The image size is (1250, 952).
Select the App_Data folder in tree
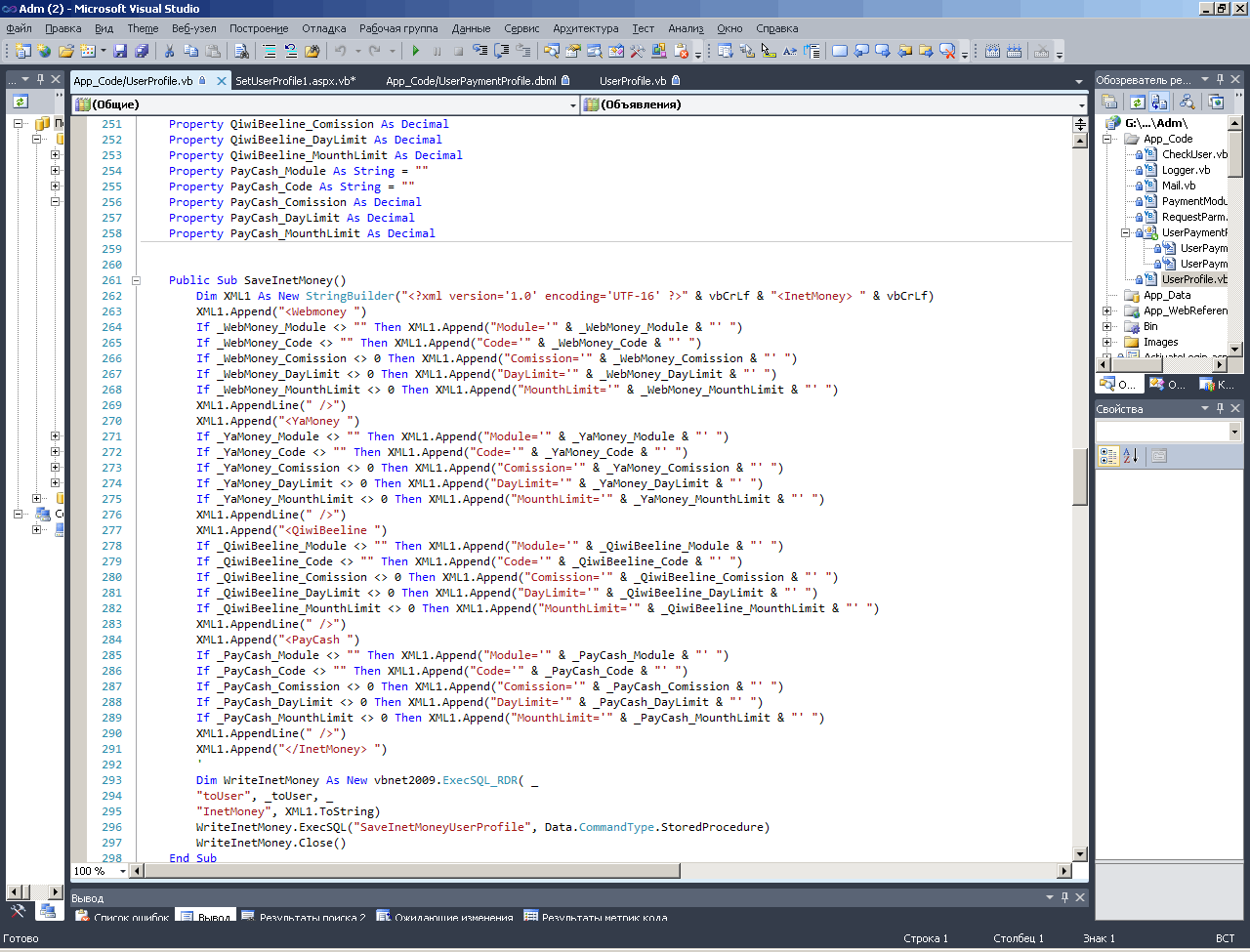click(x=1167, y=295)
